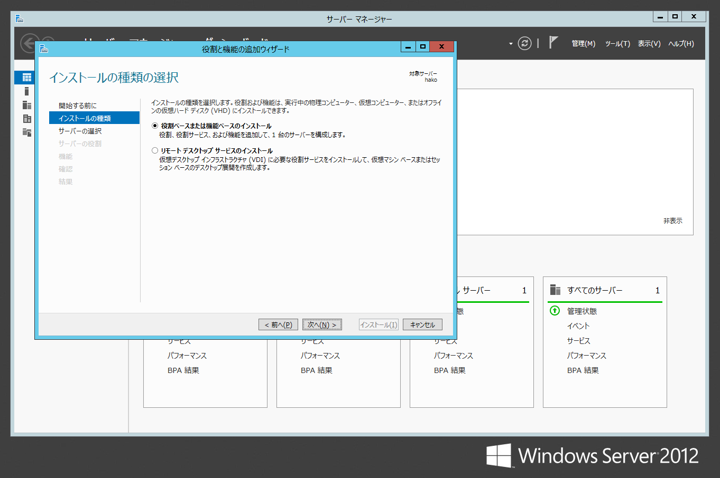Screen dimensions: 720x478
Task: Open the All Servers sidebar icon
Action: [x=27, y=105]
